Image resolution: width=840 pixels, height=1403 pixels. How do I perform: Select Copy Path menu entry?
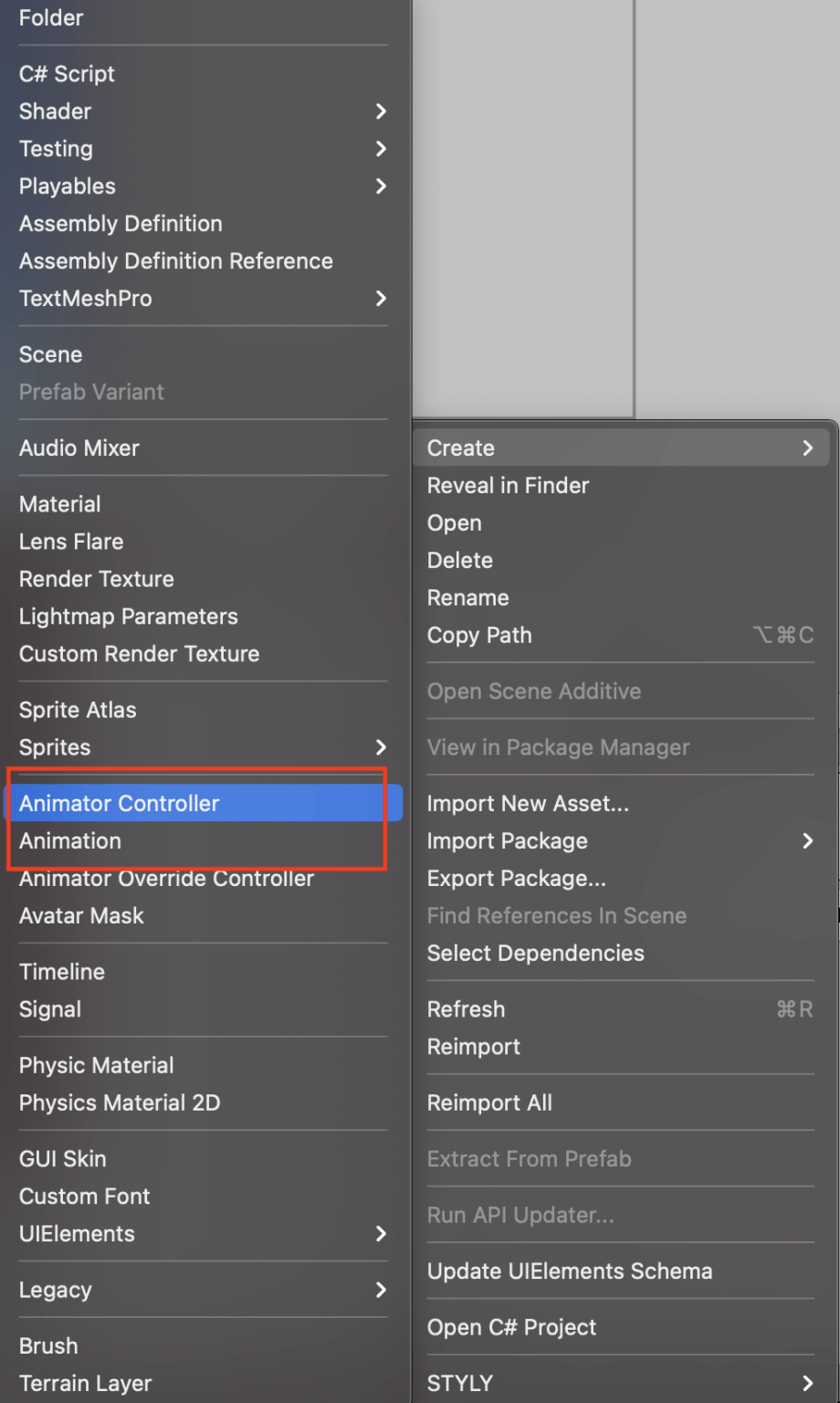479,635
